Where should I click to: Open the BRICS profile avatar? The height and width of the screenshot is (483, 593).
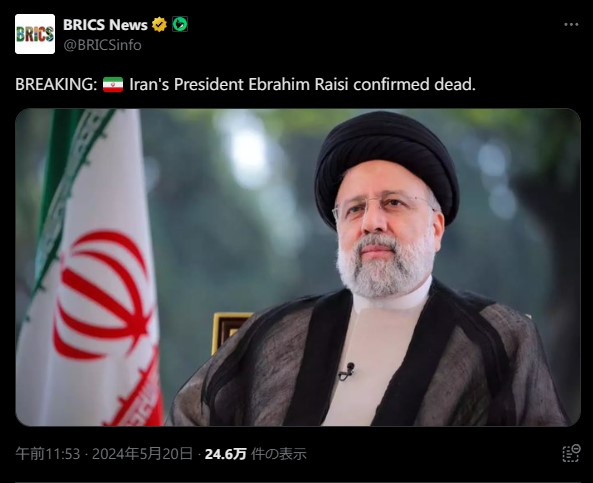(x=35, y=34)
